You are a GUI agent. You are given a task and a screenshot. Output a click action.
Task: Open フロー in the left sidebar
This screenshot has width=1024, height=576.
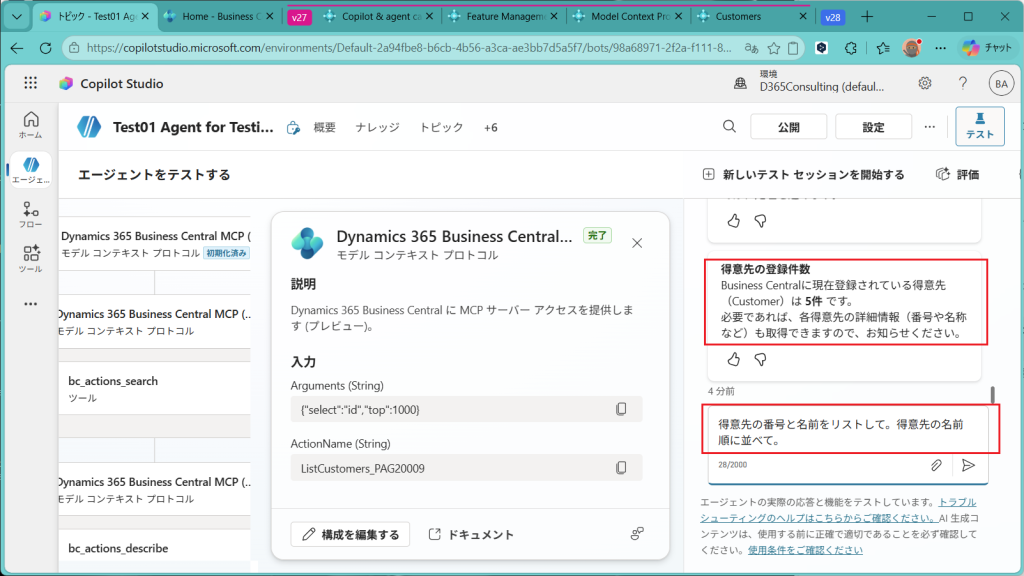coord(30,214)
